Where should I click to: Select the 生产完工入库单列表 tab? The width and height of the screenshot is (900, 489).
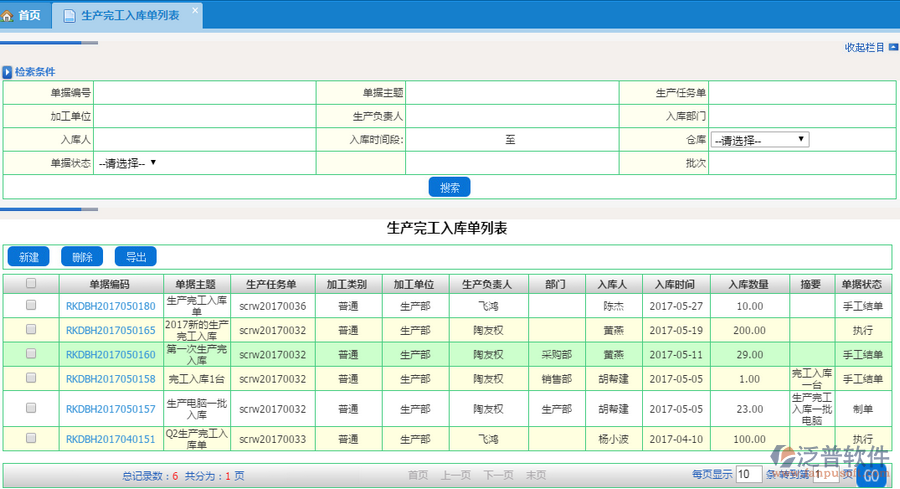click(x=128, y=16)
